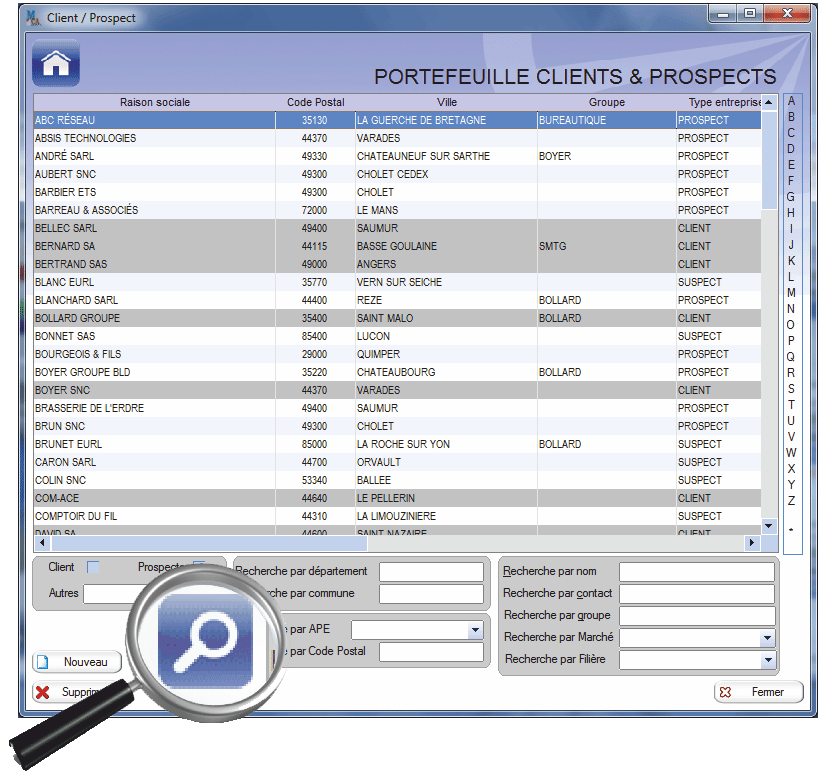Select the BRUNET EURL row
This screenshot has width=823, height=777.
[x=397, y=444]
